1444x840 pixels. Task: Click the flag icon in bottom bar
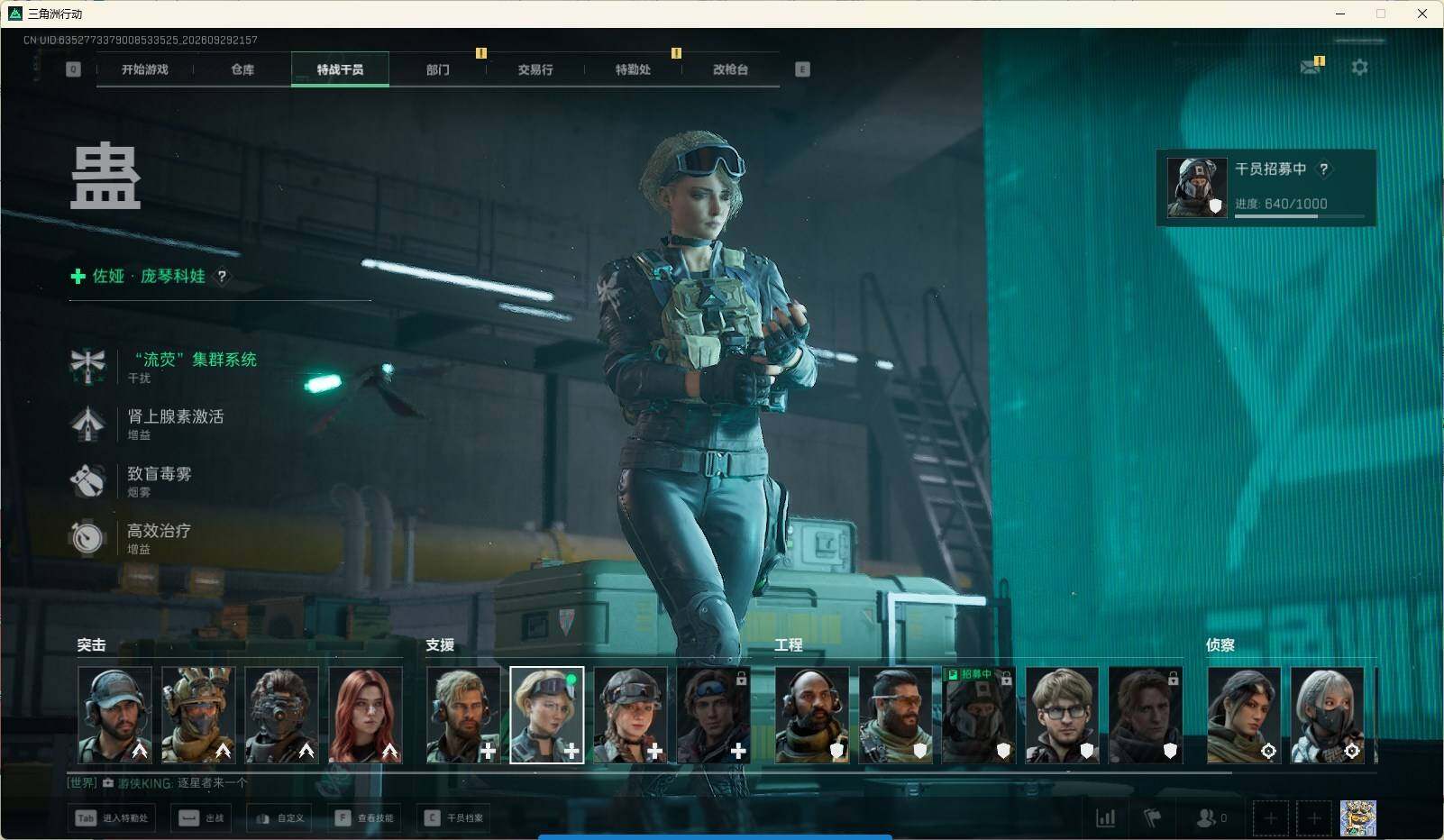coord(1152,817)
